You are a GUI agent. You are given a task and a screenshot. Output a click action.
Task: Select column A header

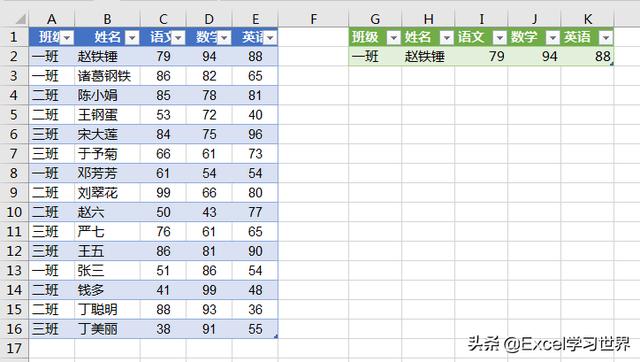coord(51,19)
